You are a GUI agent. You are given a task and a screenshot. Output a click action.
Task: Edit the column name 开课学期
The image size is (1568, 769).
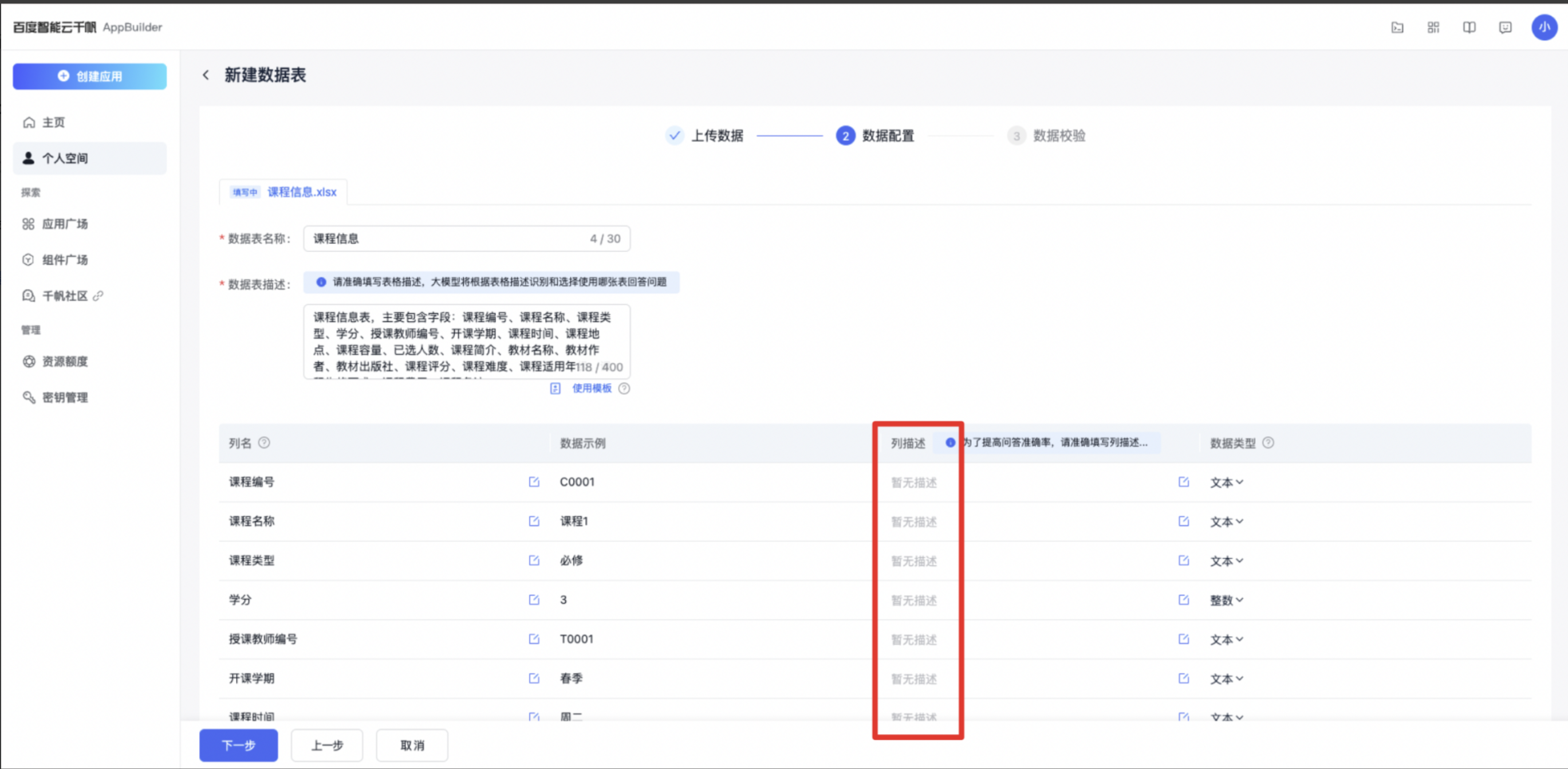(534, 678)
